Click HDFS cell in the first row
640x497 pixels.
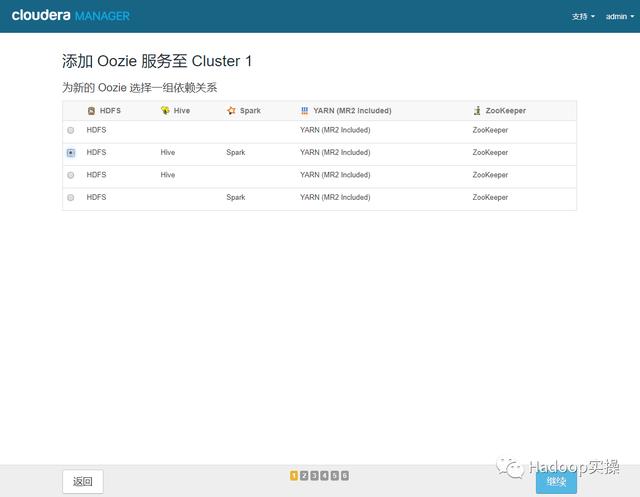pos(96,130)
